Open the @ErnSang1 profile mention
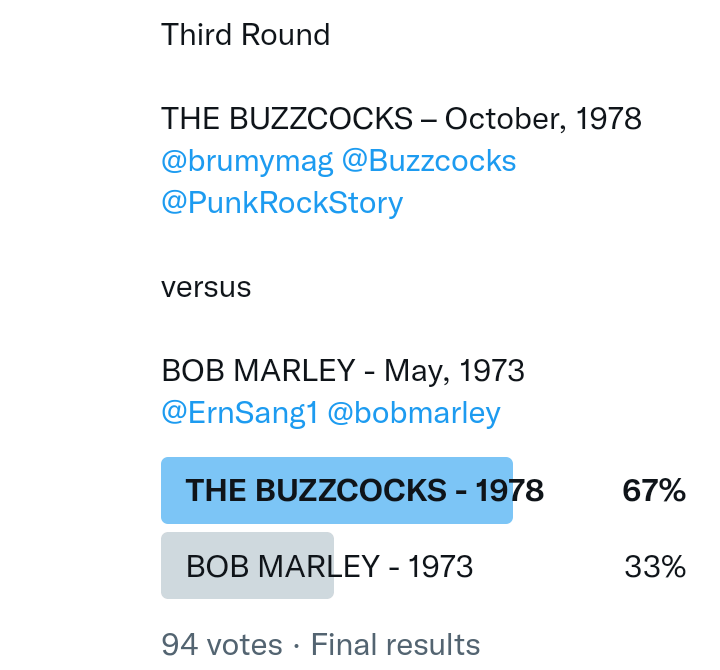This screenshot has width=720, height=670. click(239, 413)
